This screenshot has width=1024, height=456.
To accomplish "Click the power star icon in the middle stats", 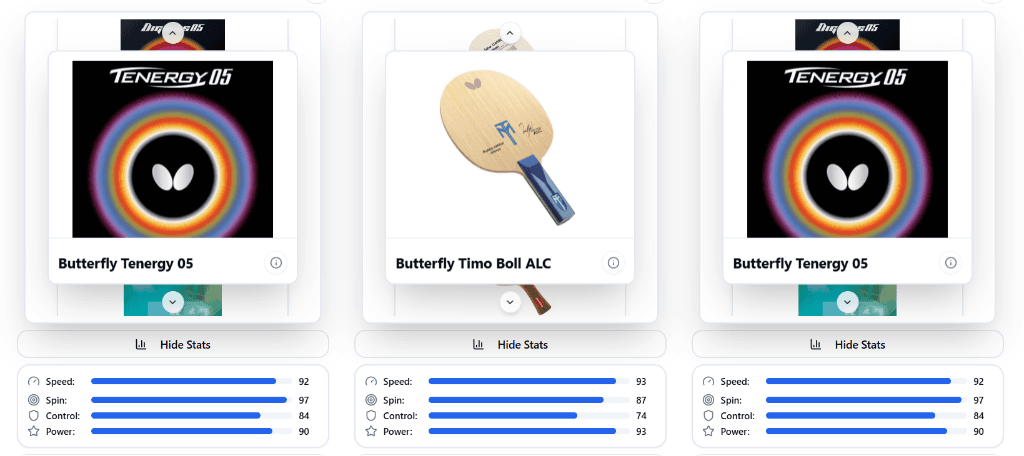I will (371, 431).
